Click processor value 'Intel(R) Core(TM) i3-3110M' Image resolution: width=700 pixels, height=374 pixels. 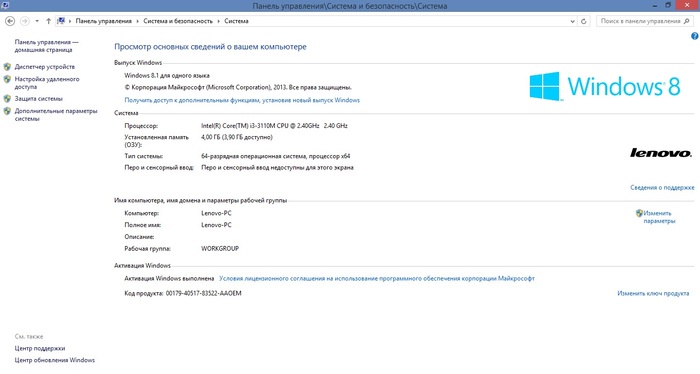point(274,126)
